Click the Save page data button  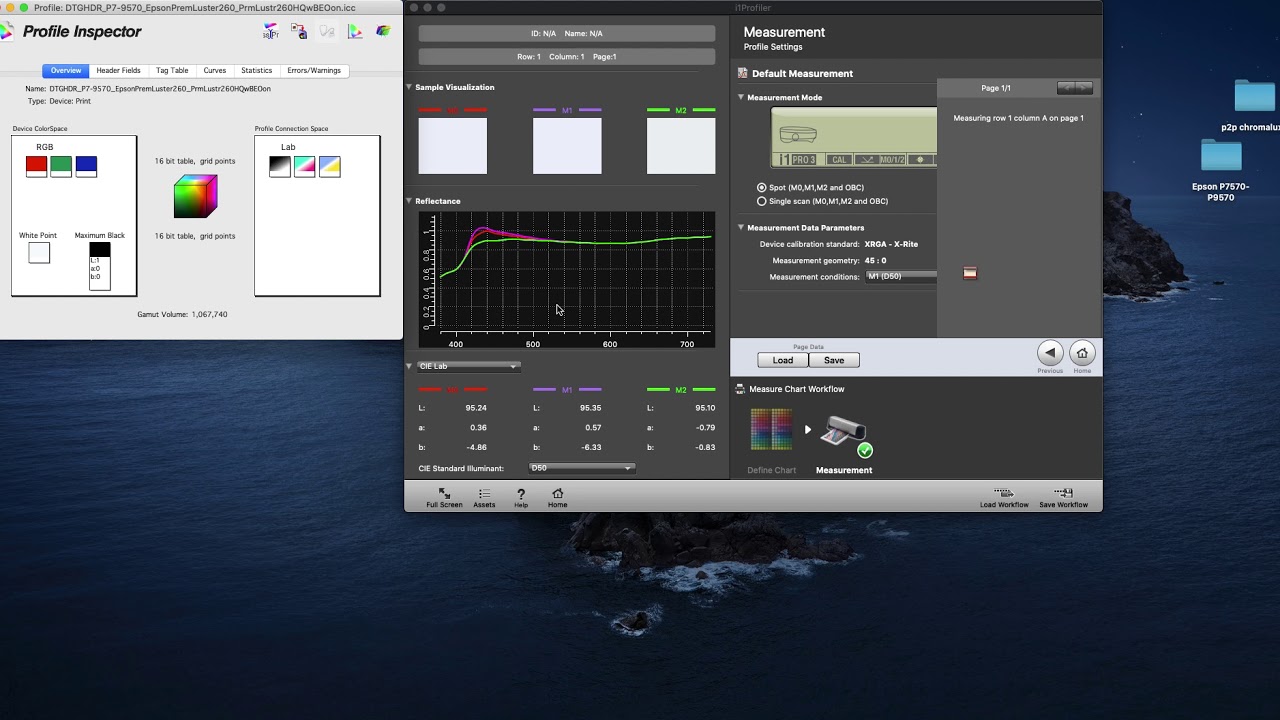(x=834, y=360)
